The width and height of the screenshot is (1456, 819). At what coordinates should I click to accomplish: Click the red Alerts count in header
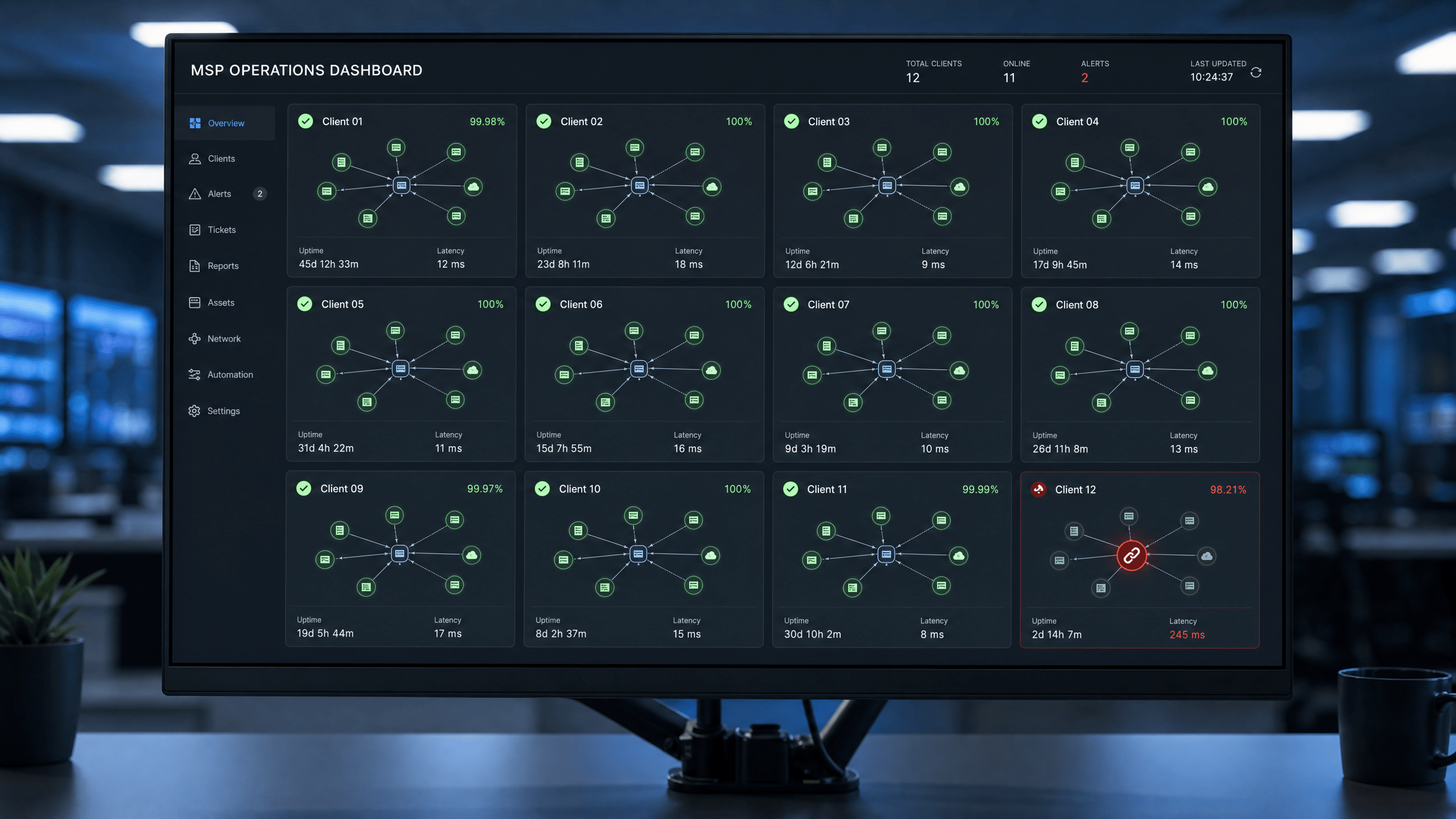1085,78
